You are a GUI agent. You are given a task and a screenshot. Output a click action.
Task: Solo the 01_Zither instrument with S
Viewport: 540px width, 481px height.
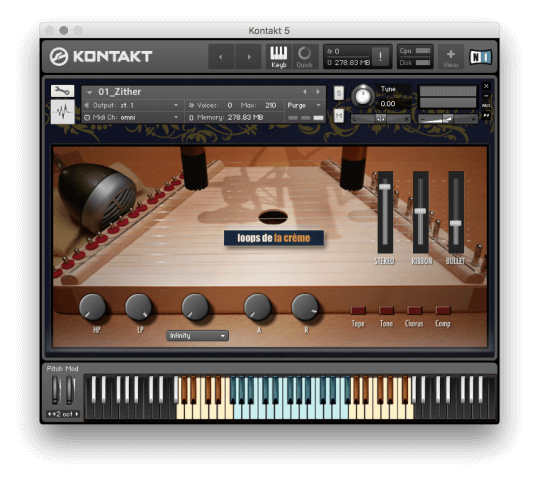(339, 93)
